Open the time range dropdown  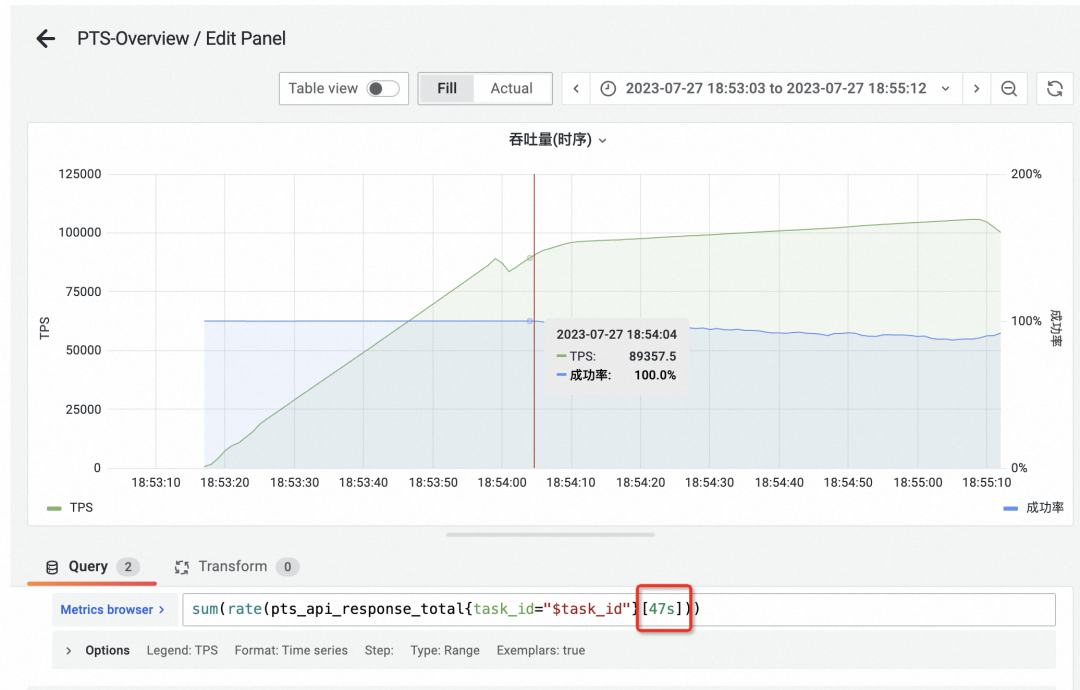(x=946, y=88)
